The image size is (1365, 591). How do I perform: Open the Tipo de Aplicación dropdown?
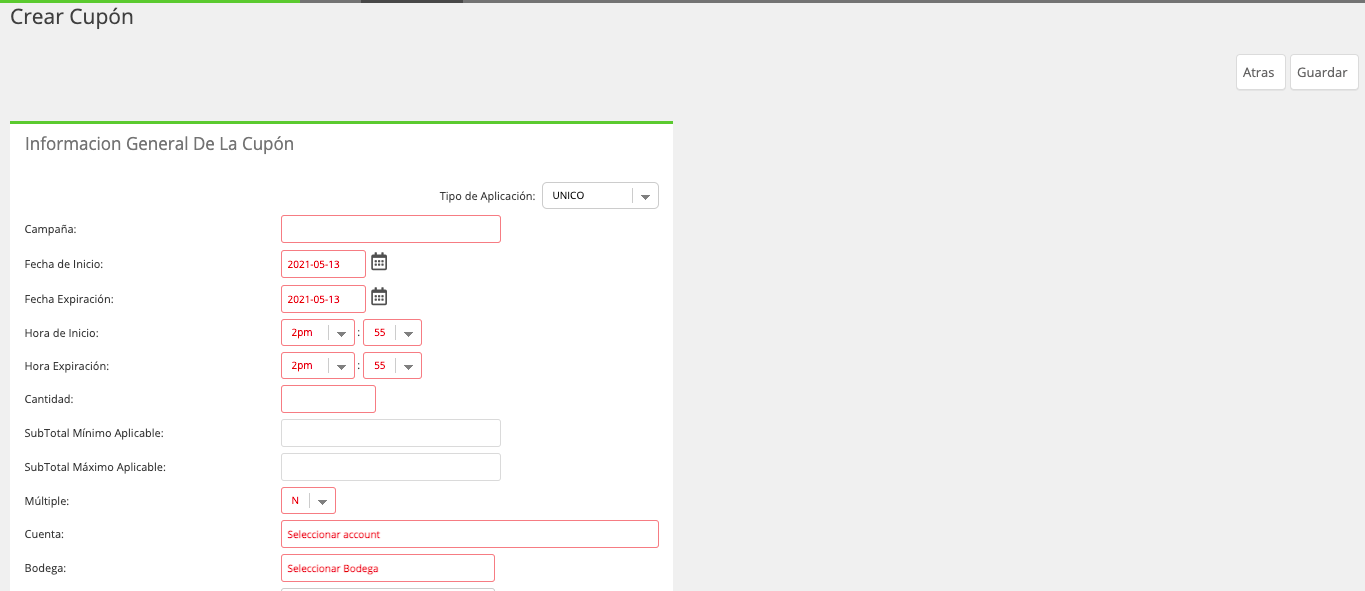(600, 196)
